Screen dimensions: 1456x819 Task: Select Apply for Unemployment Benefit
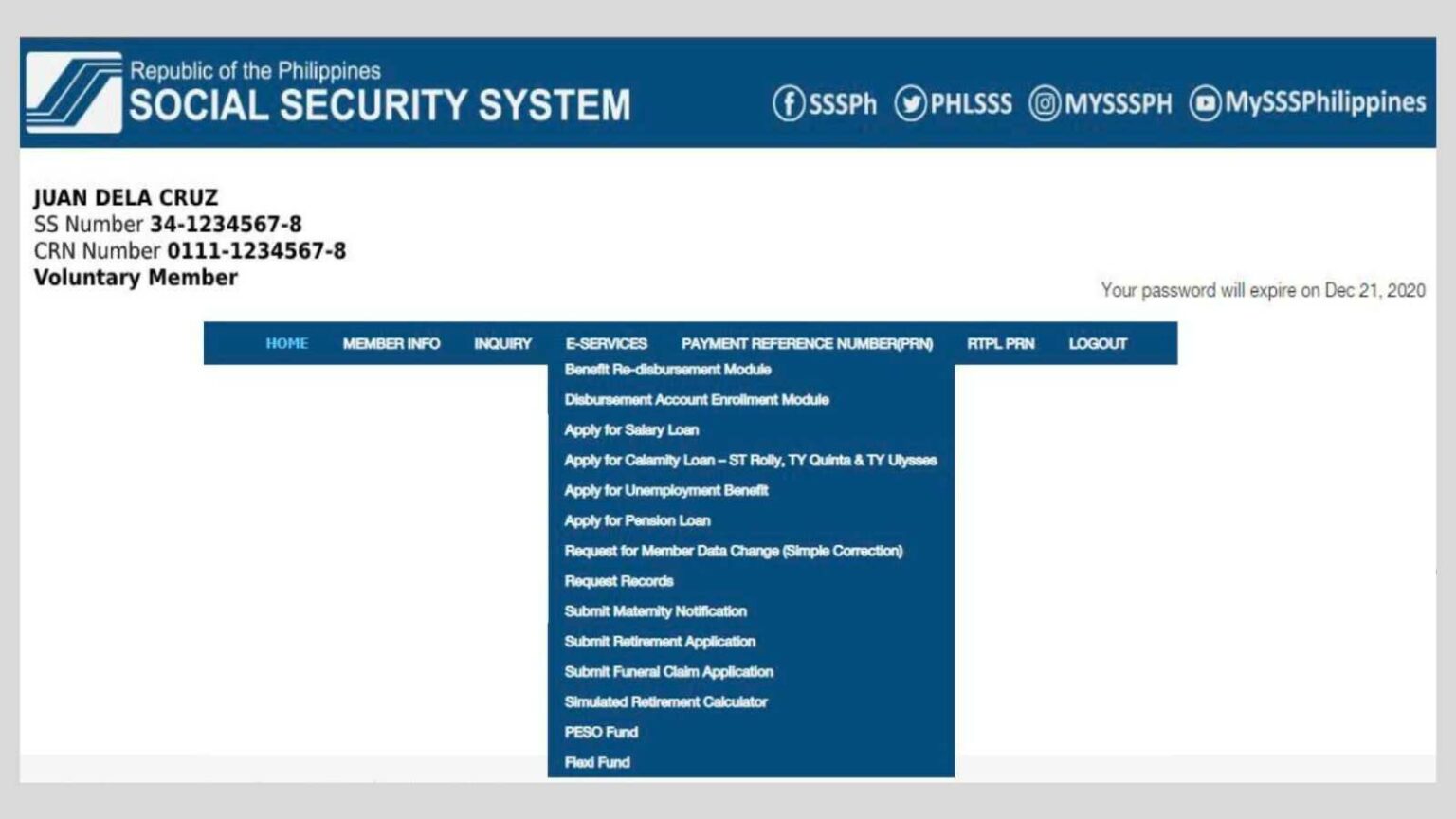click(666, 490)
